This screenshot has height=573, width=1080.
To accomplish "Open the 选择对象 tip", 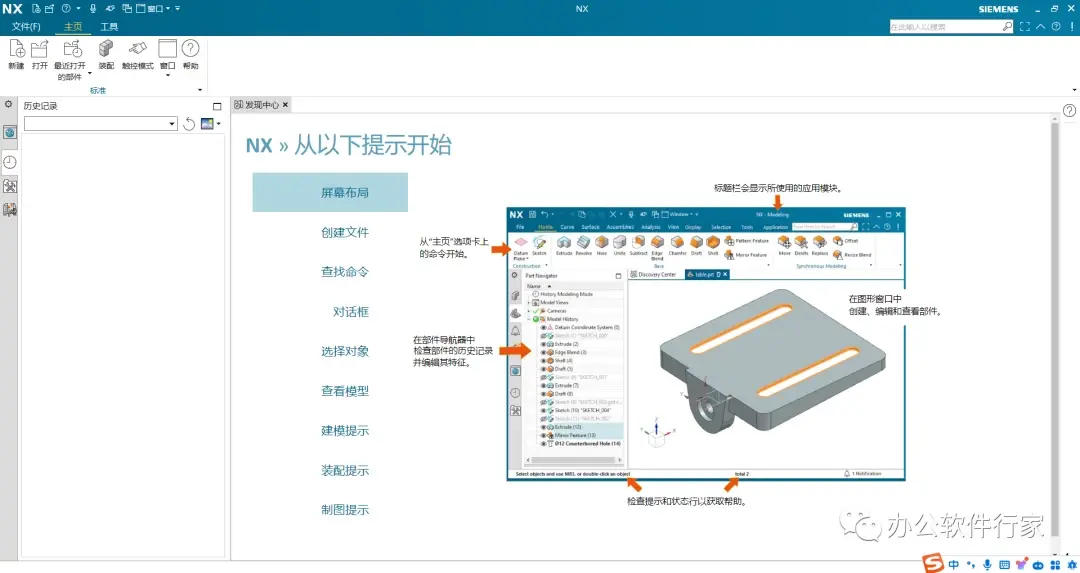I will (x=344, y=351).
